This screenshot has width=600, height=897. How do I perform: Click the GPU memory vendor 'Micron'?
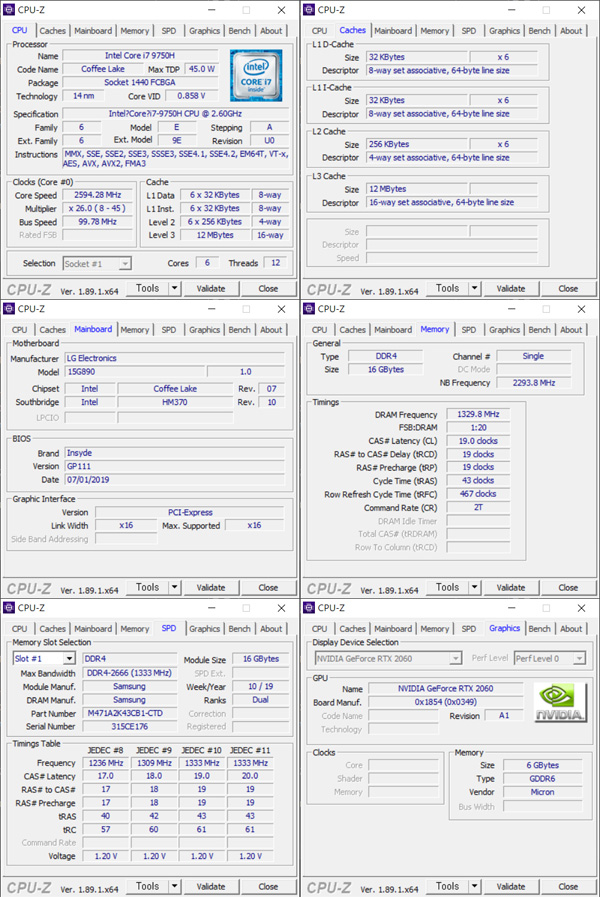pos(542,792)
